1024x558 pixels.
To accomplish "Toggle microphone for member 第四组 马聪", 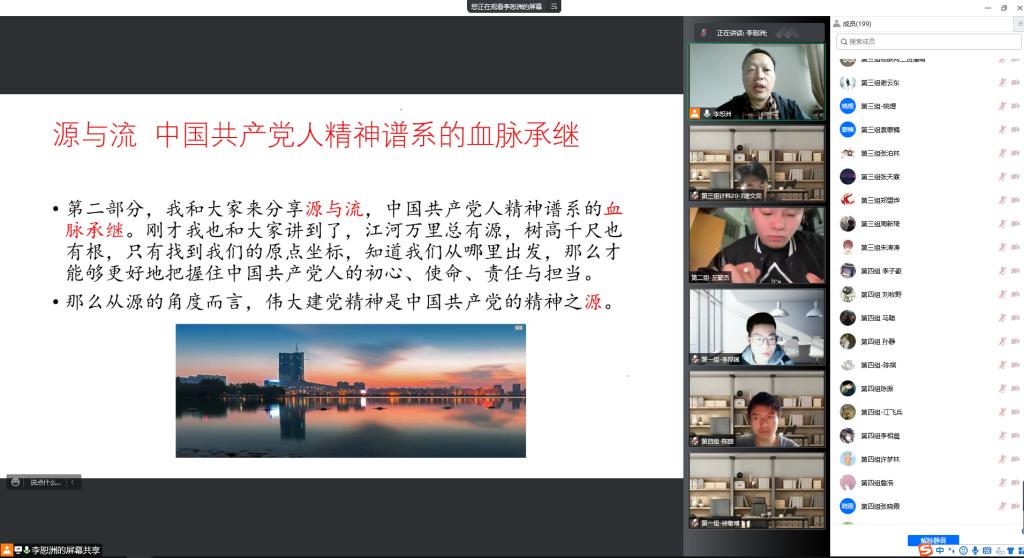I will tap(1001, 317).
